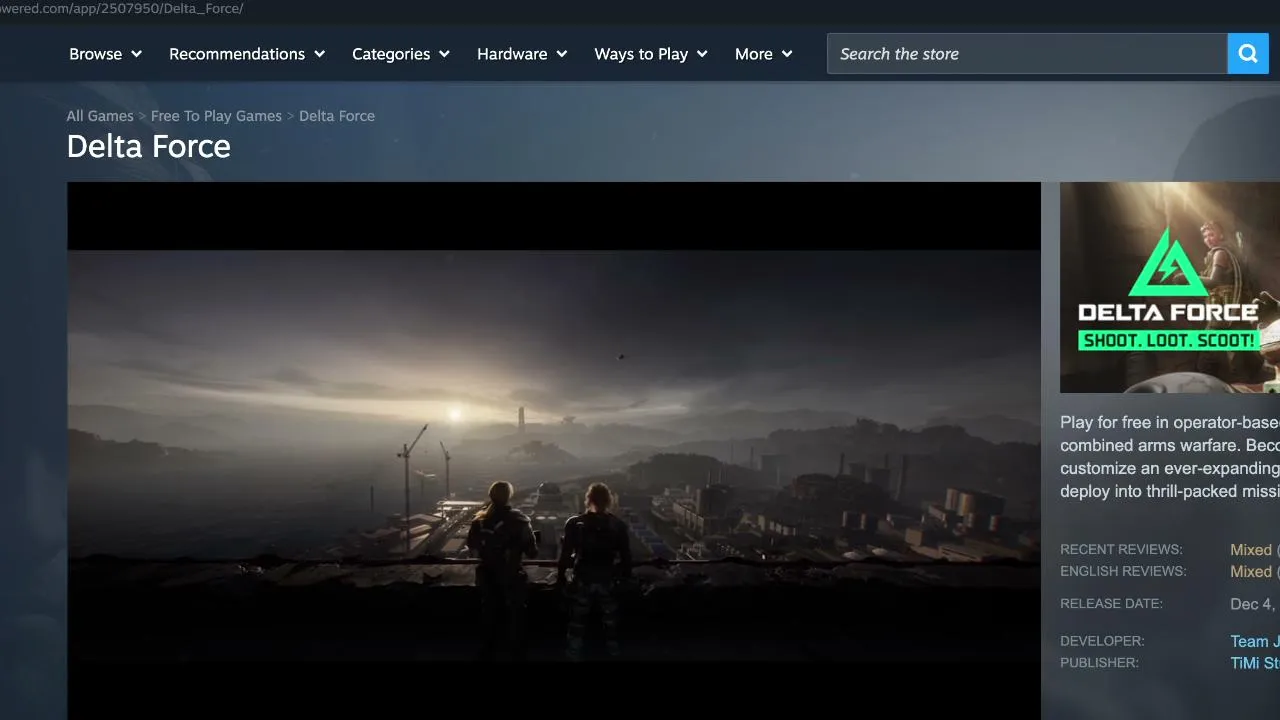Expand the Ways to Play chevron
1280x720 pixels.
702,54
